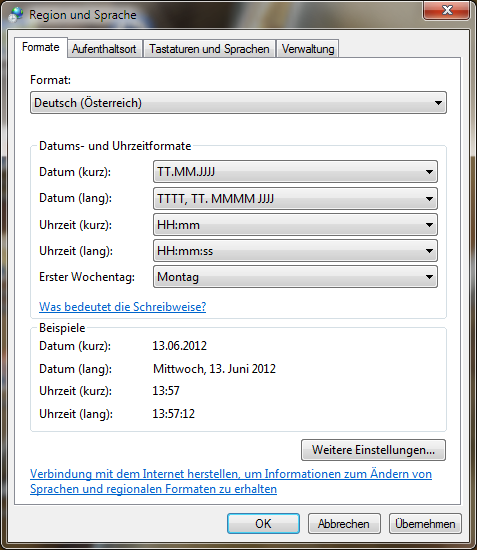Click the globe icon in title bar
The image size is (477, 550).
coord(16,14)
